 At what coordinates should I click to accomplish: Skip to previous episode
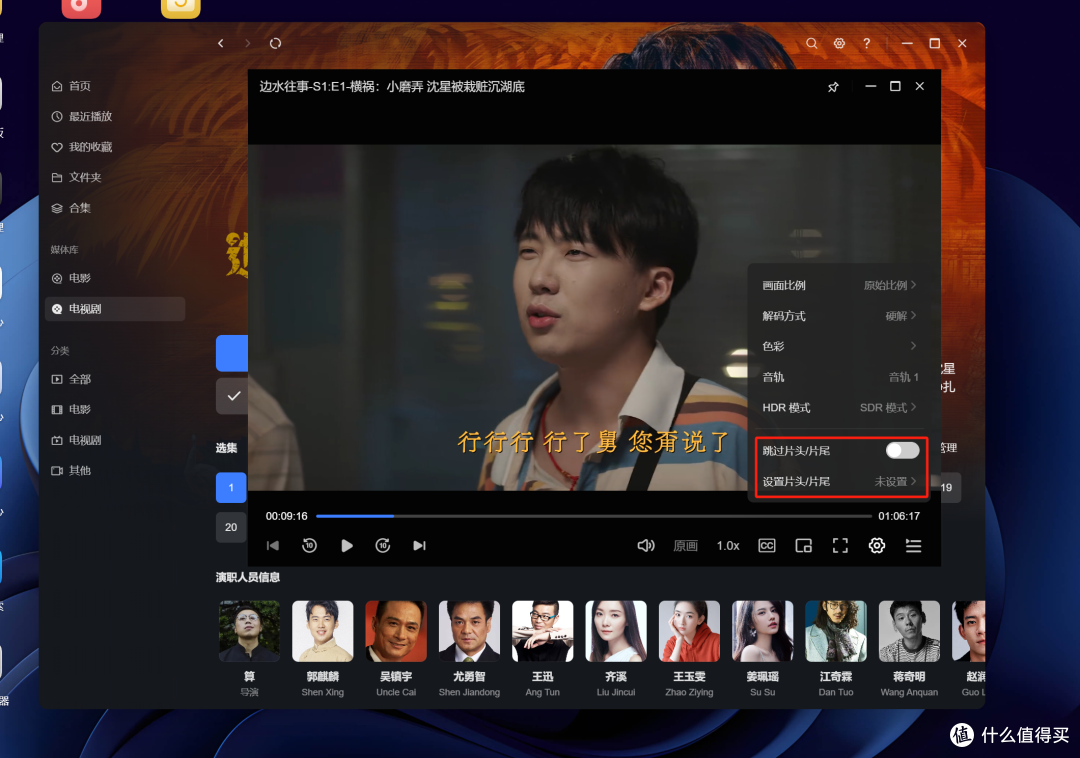(x=273, y=545)
